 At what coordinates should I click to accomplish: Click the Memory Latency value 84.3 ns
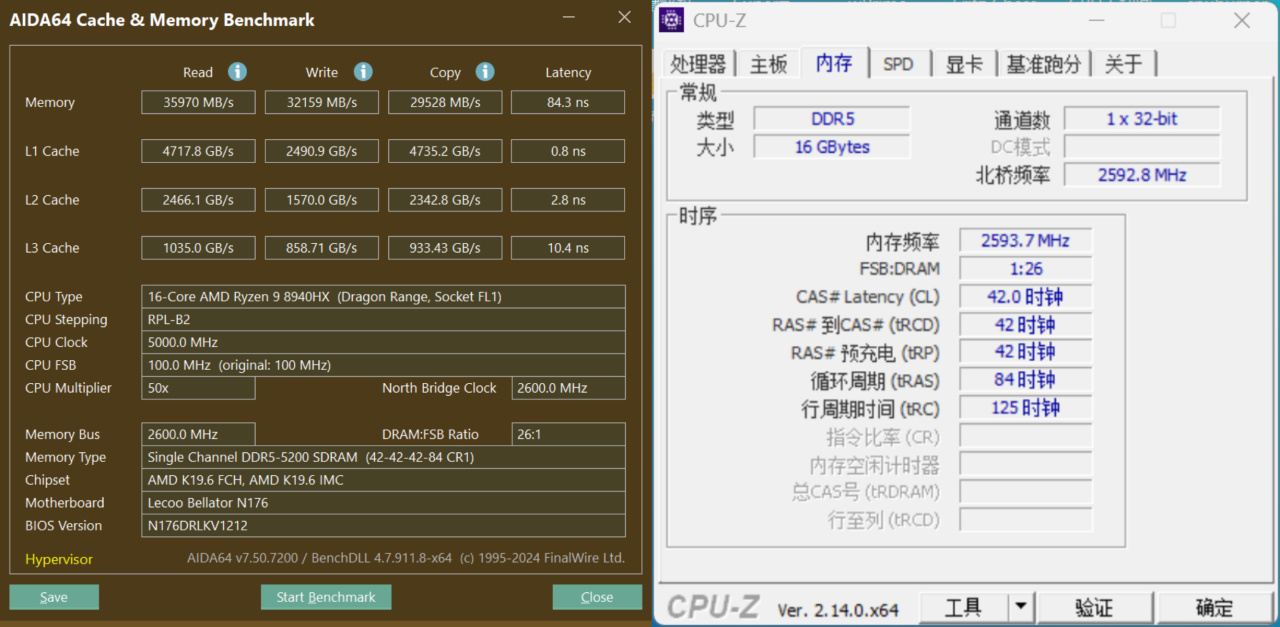tap(568, 102)
